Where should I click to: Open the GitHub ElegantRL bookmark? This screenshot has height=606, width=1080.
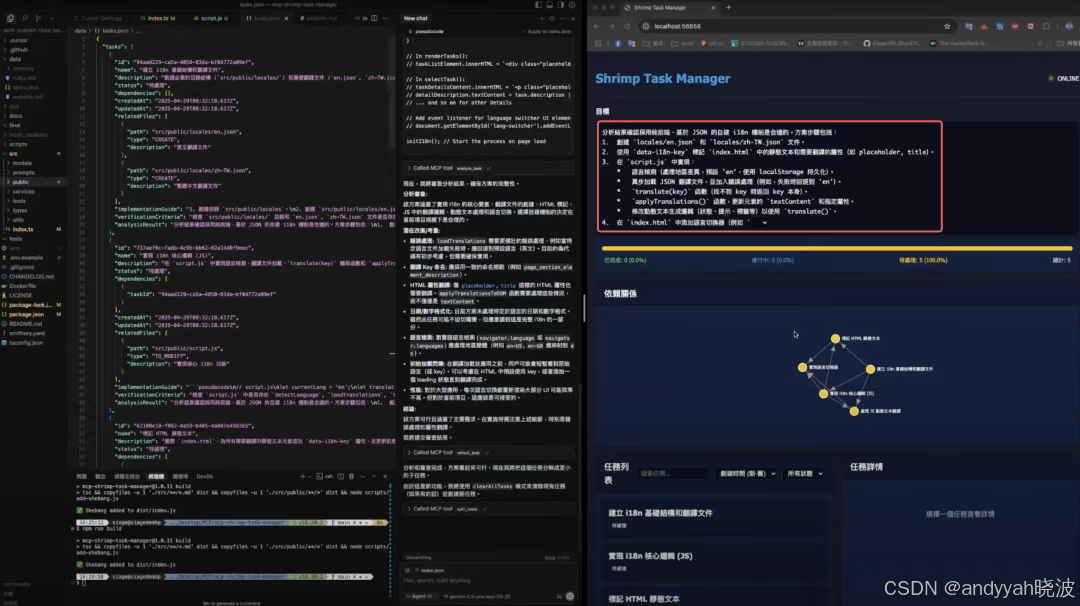click(892, 43)
